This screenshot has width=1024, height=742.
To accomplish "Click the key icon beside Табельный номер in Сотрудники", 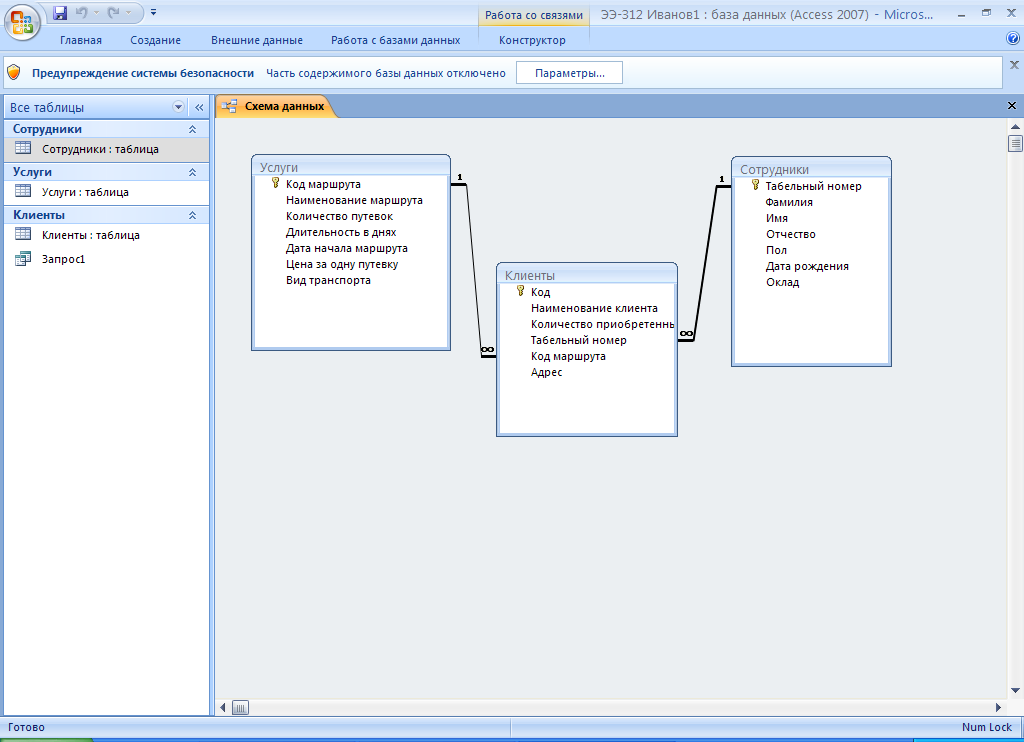I will 756,186.
